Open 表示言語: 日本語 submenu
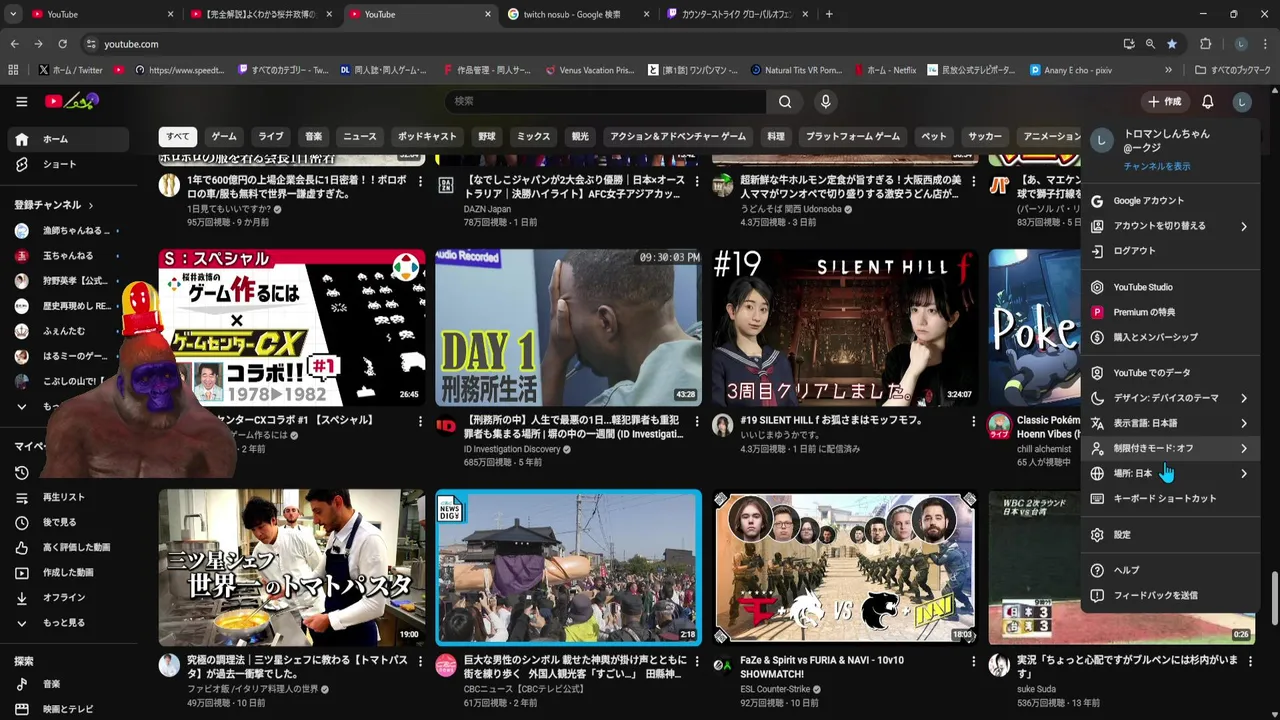Screen dimensions: 1280x720 pos(1170,423)
